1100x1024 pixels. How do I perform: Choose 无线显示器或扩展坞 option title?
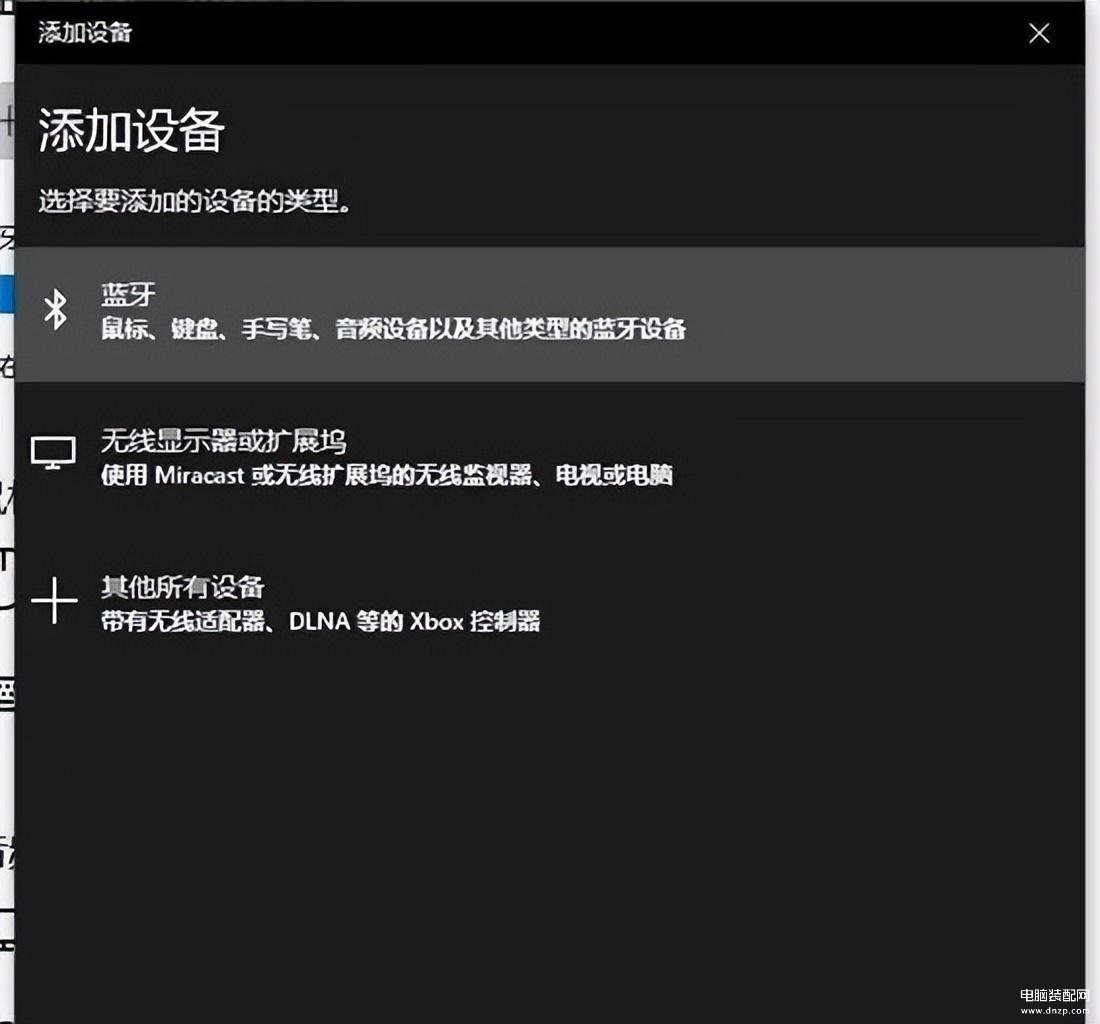[223, 441]
